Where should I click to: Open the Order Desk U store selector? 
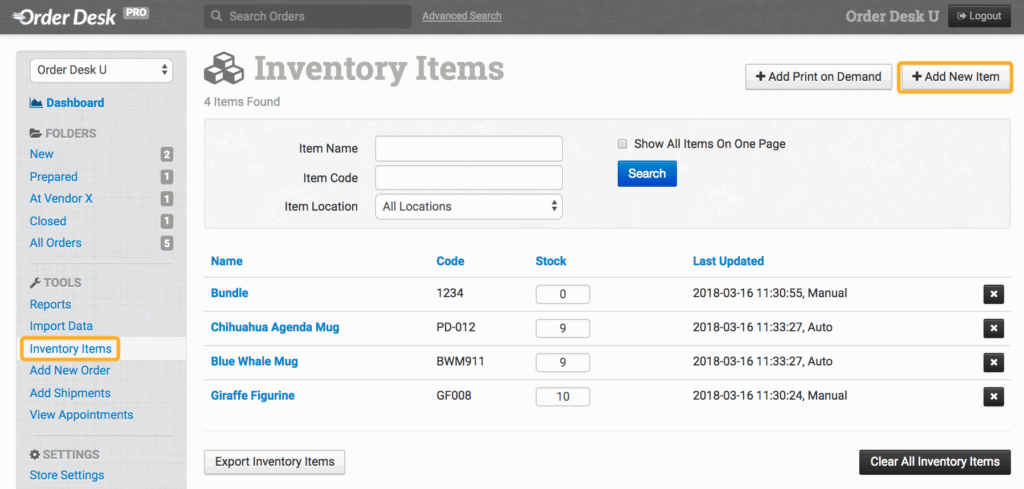coord(102,70)
